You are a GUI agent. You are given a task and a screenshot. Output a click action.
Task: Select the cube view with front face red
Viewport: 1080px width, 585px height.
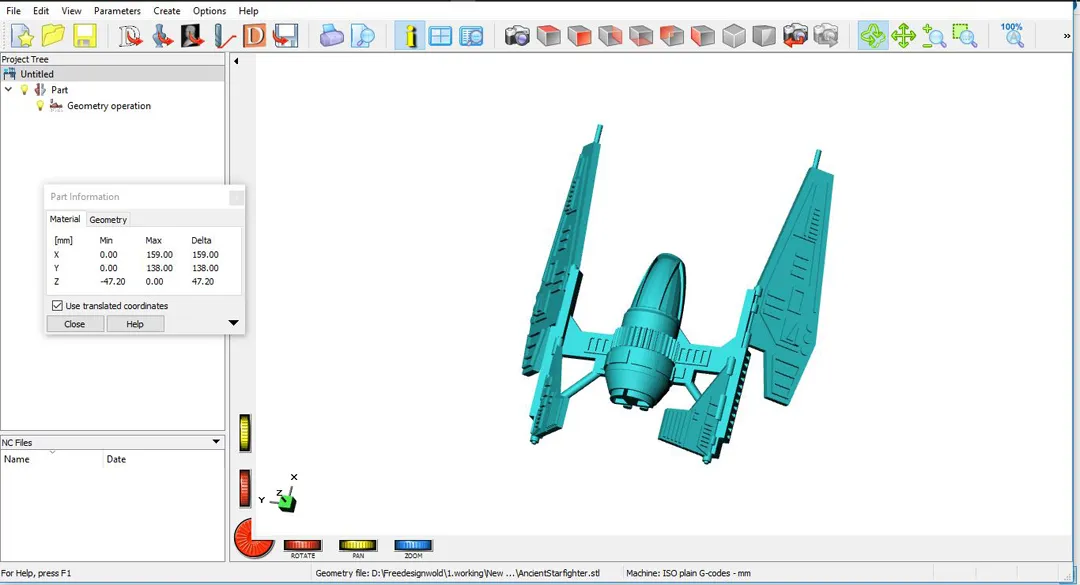579,36
